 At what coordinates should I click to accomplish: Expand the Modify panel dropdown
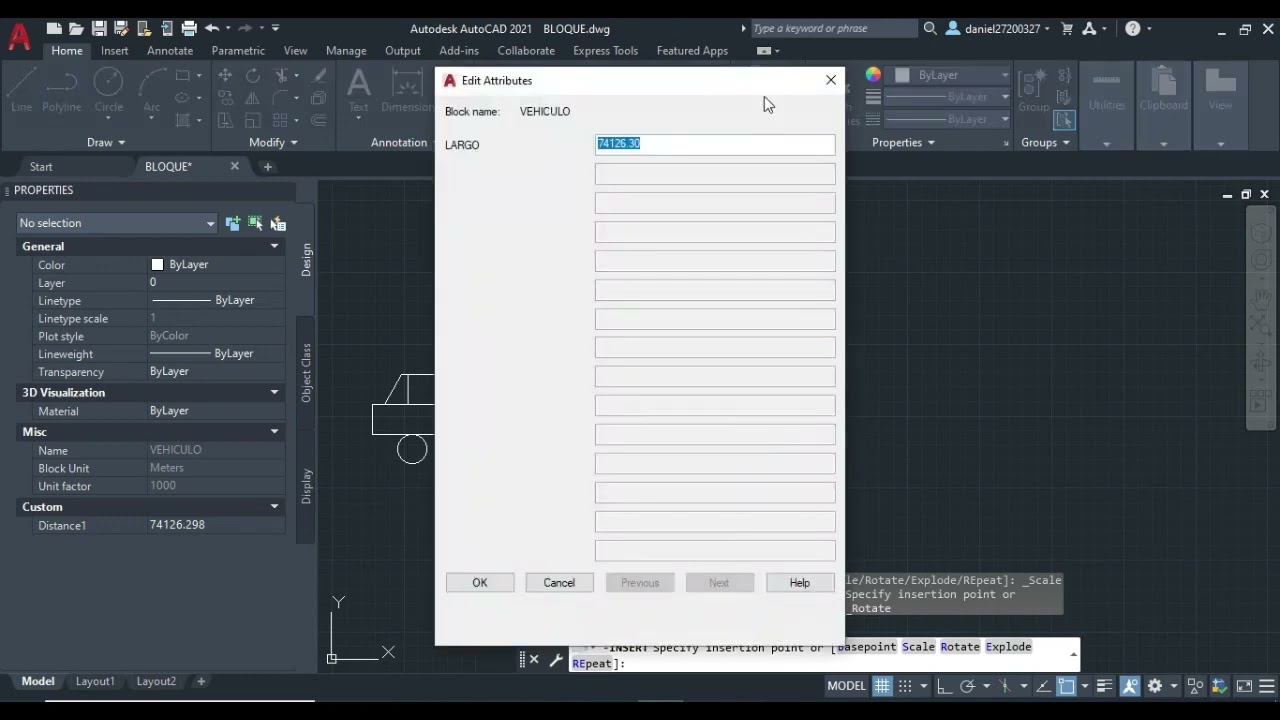(x=272, y=142)
